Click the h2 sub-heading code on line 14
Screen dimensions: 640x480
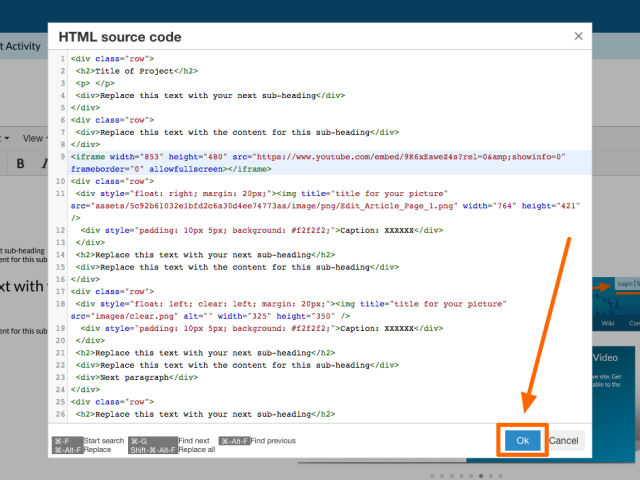[205, 255]
